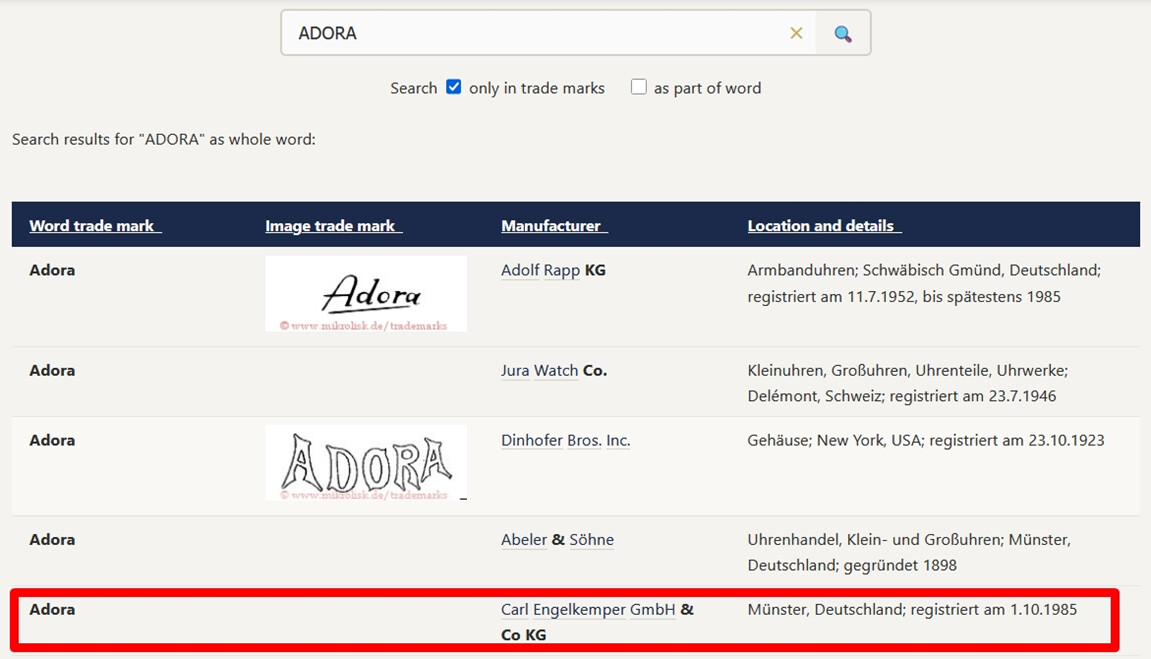Sort by Manufacturer column header
This screenshot has width=1151, height=659.
554,225
